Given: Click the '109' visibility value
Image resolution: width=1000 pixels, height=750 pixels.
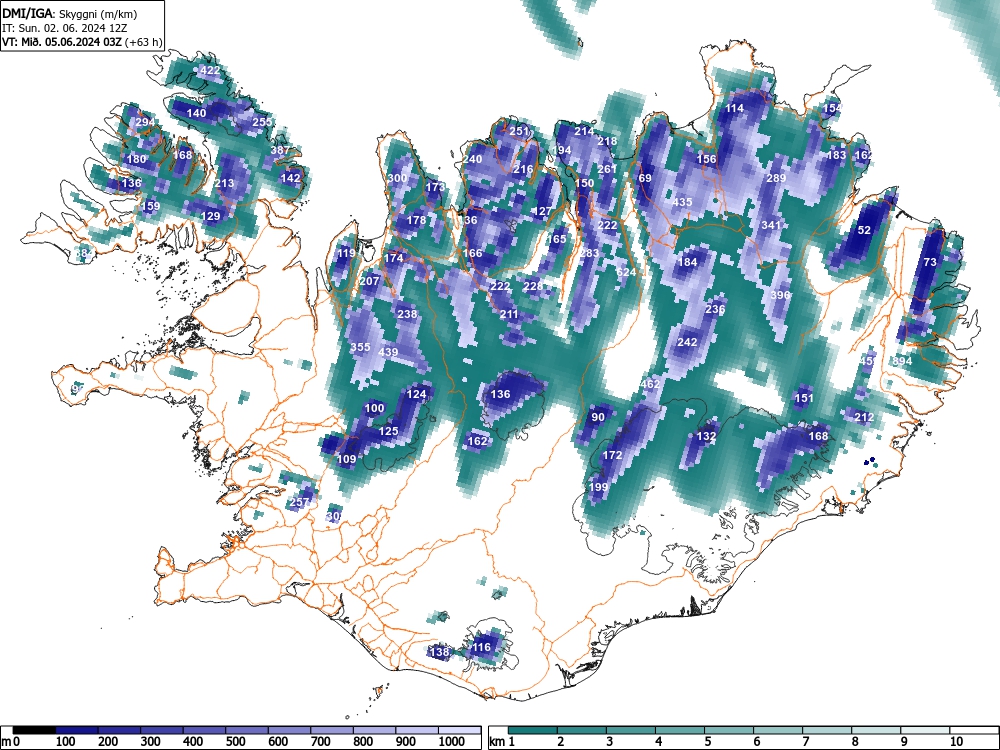Looking at the screenshot, I should coord(346,459).
